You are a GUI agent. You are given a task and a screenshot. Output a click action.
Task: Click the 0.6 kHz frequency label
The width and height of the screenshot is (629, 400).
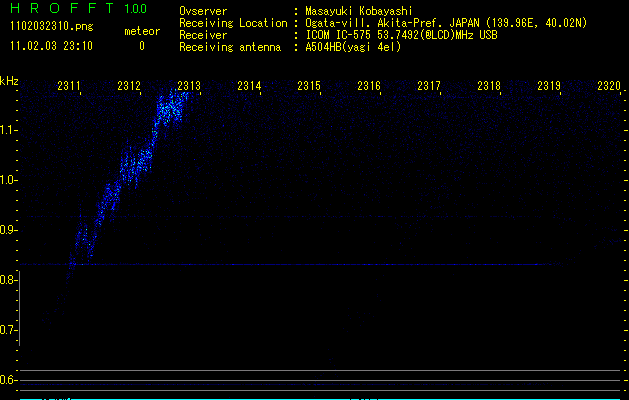9,380
